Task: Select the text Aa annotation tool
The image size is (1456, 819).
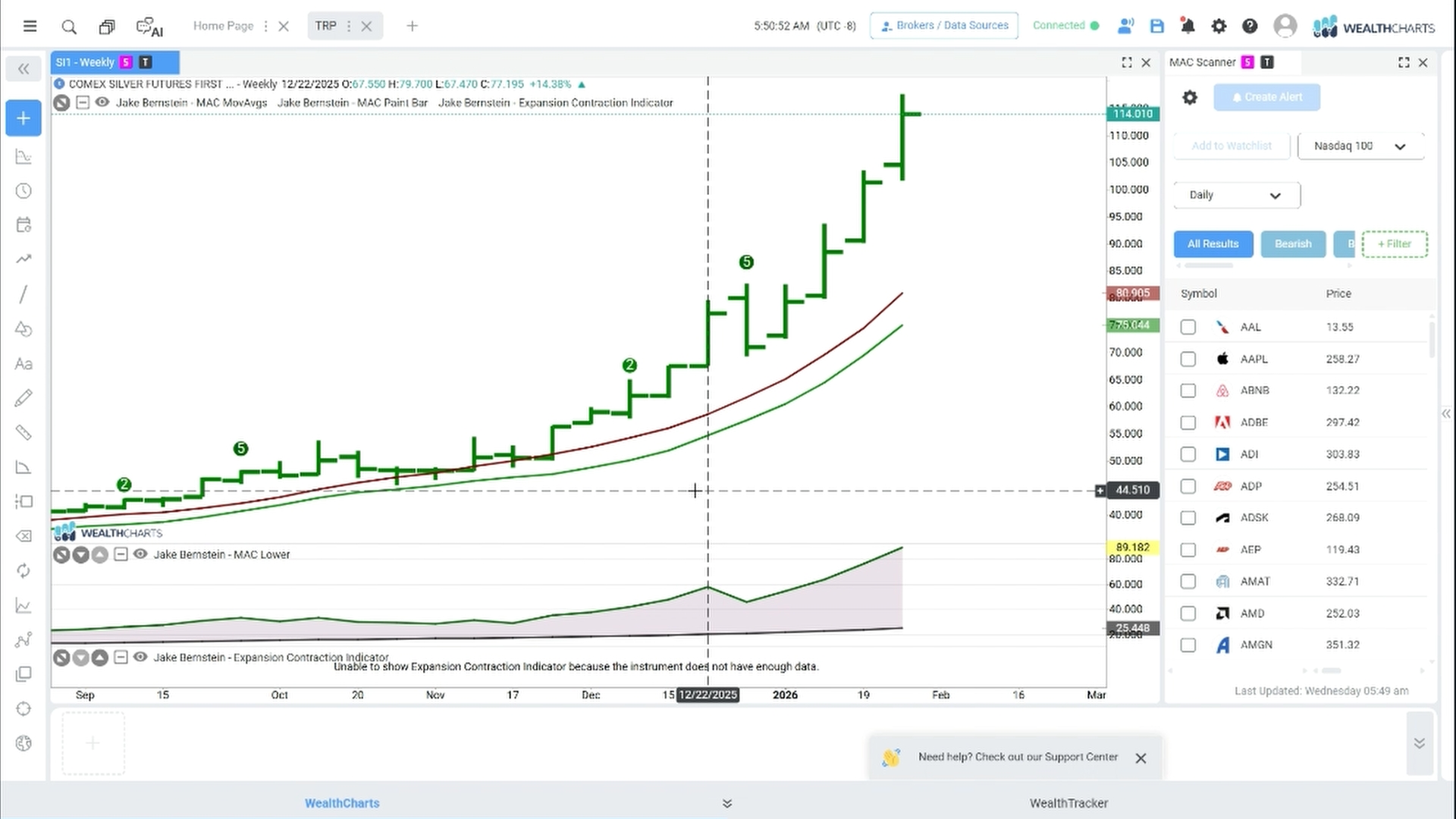Action: [x=24, y=364]
